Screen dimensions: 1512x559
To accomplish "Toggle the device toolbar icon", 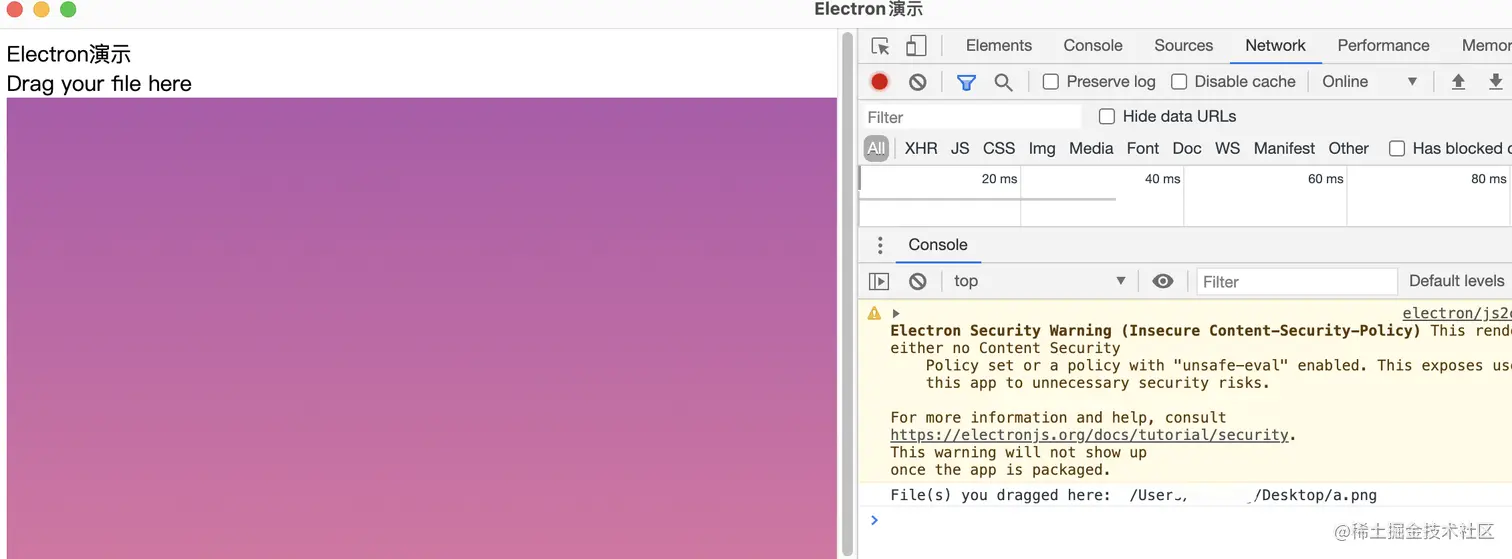I will (916, 46).
